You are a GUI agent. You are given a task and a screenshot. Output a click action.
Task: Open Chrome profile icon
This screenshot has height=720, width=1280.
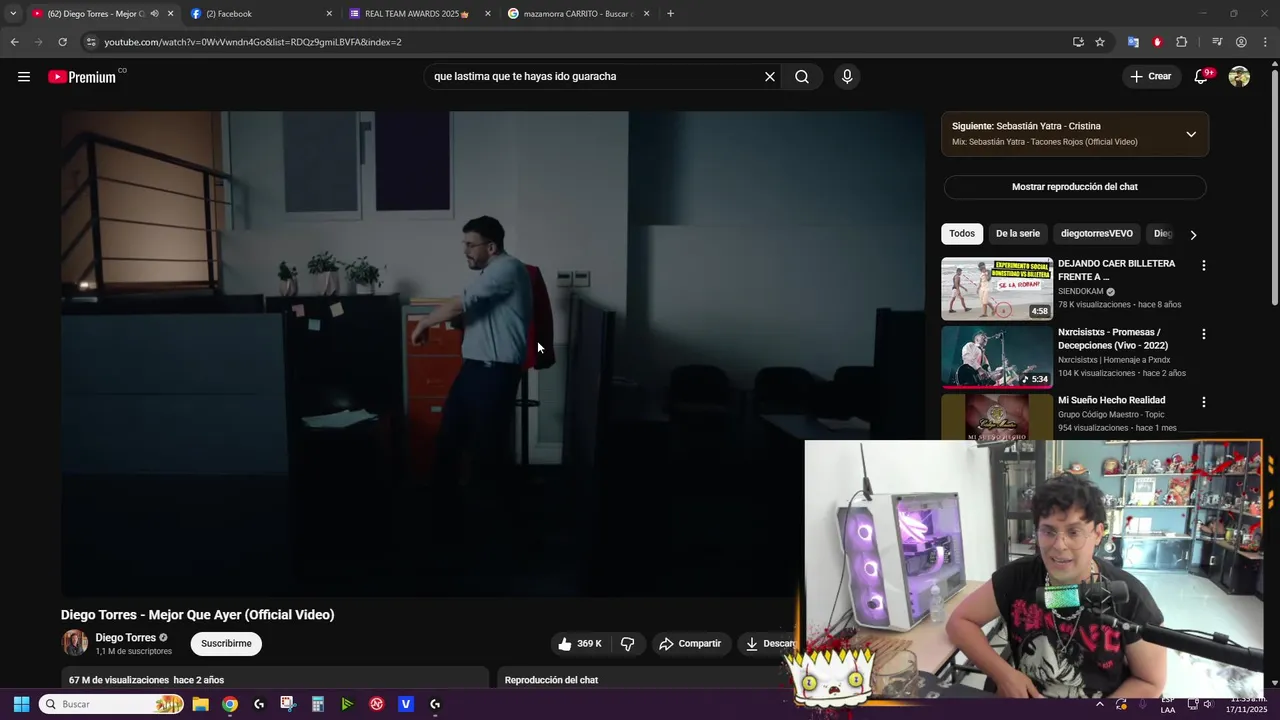tap(1241, 42)
